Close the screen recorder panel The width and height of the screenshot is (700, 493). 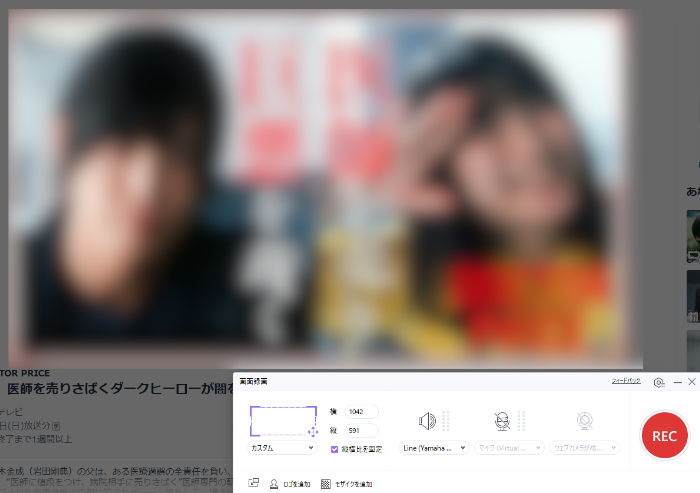692,382
